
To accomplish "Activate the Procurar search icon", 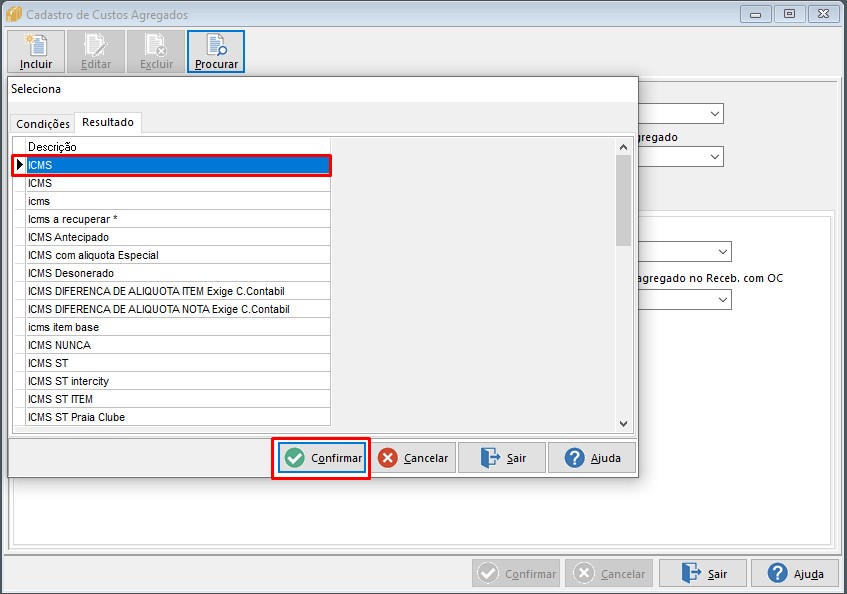I will pos(215,44).
